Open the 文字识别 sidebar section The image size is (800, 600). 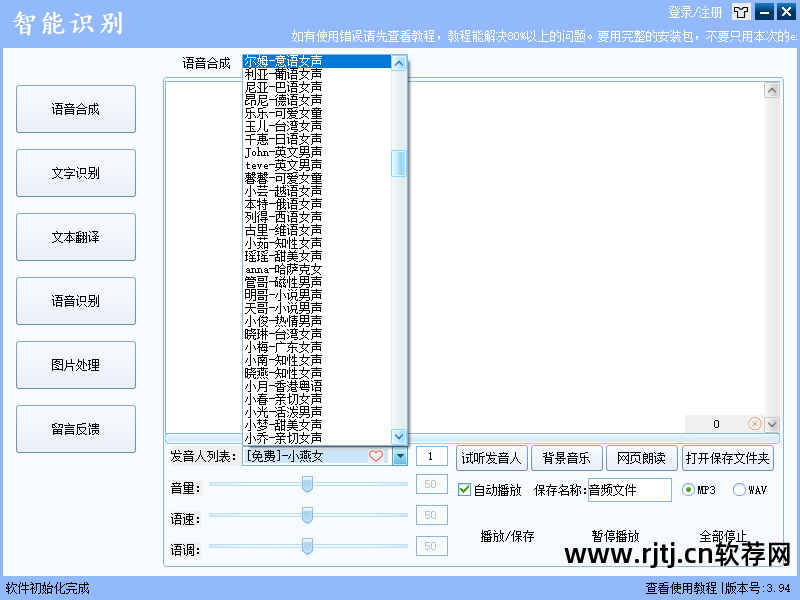click(x=76, y=173)
